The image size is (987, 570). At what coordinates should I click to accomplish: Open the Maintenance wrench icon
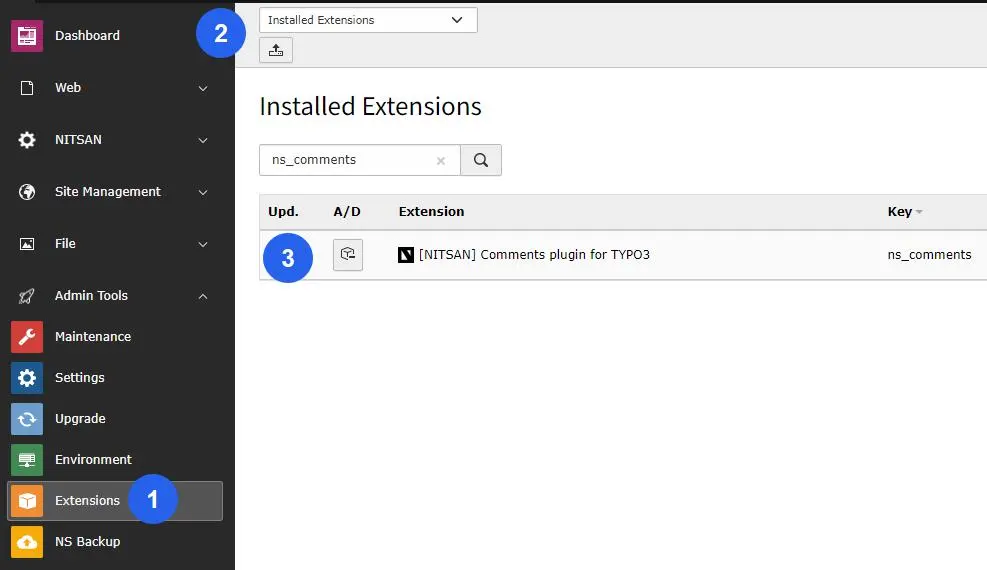pyautogui.click(x=27, y=337)
